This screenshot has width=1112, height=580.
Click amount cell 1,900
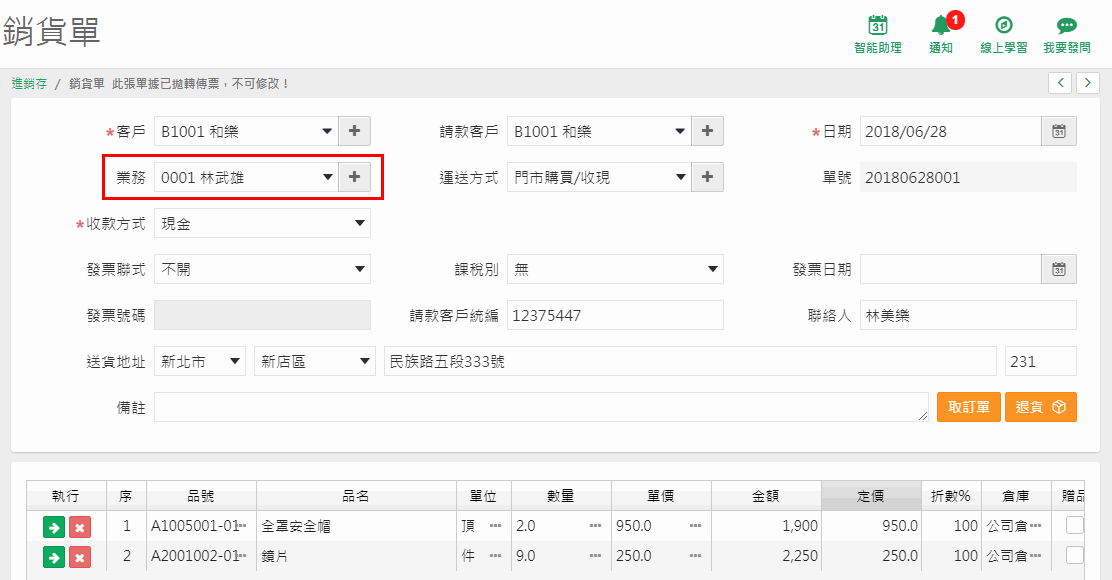[x=766, y=526]
